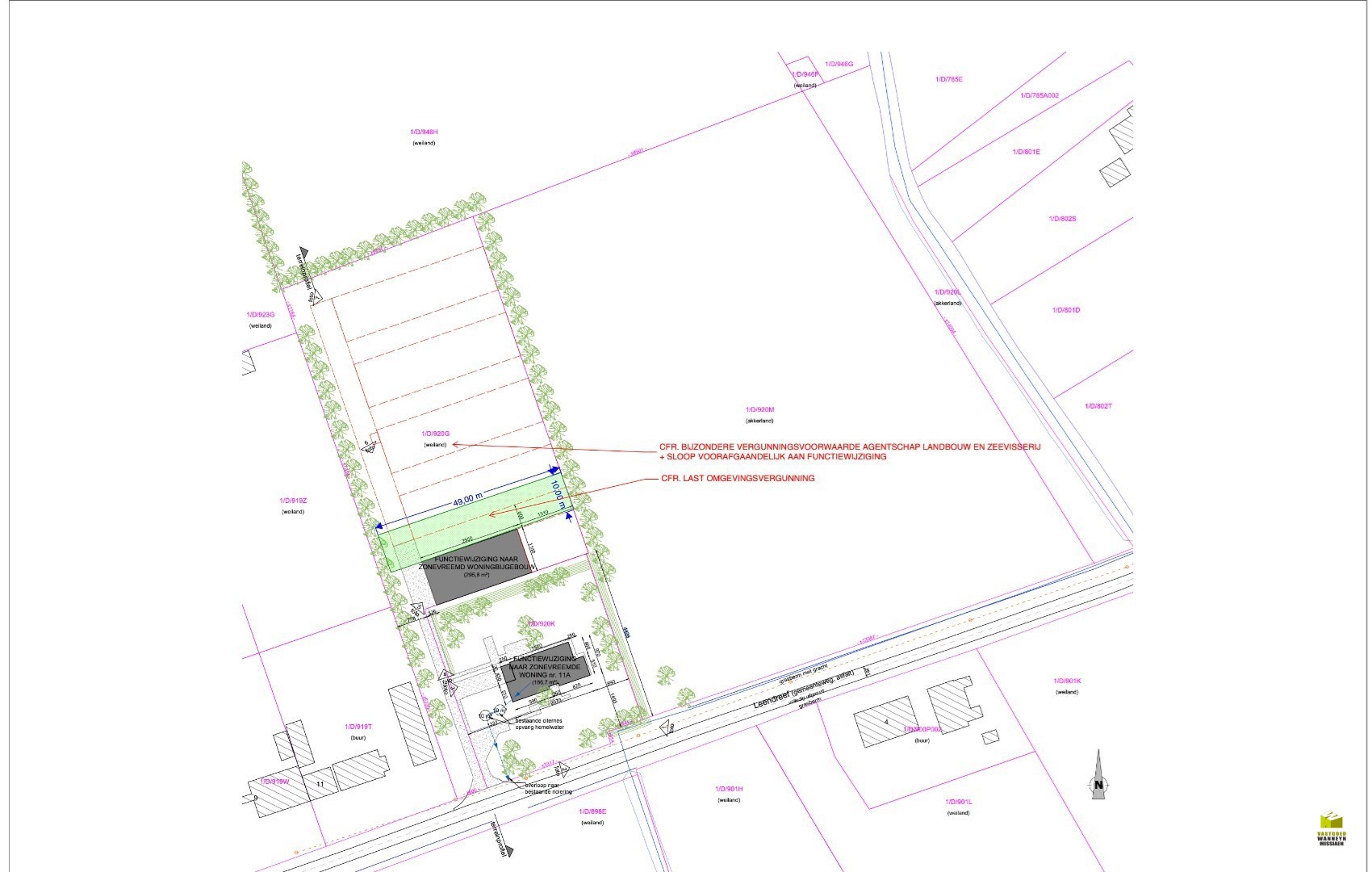Click the red 'CFR. LAST OMGEVINGSVERGUNNING' annotation
The height and width of the screenshot is (872, 1372).
pos(738,478)
